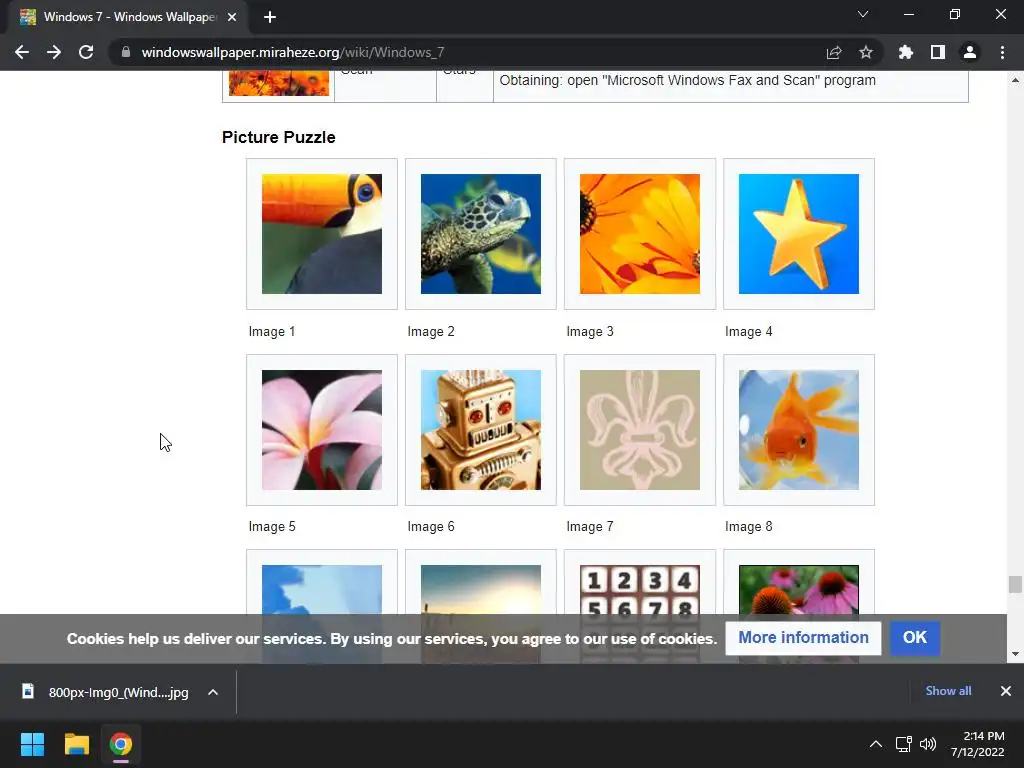Image resolution: width=1024 pixels, height=768 pixels.
Task: Open the Extensions puzzle icon
Action: [x=906, y=52]
